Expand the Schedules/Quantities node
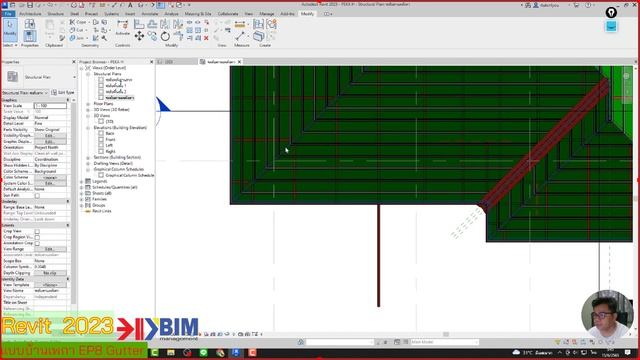The image size is (640, 360). click(82, 187)
